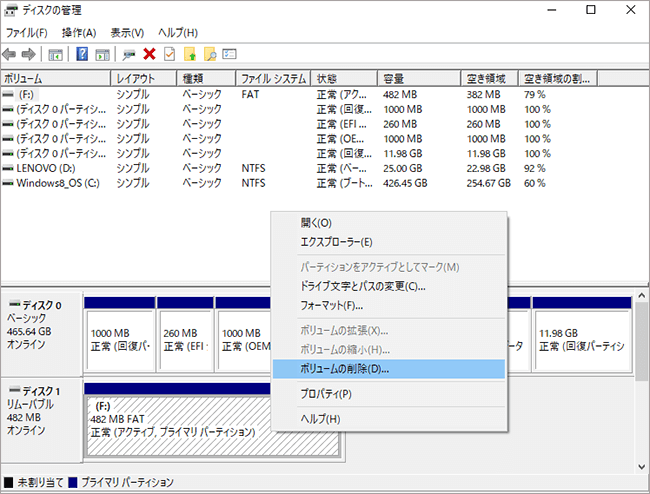
Task: Choose エクスプローラー(E) in context menu
Action: click(389, 242)
